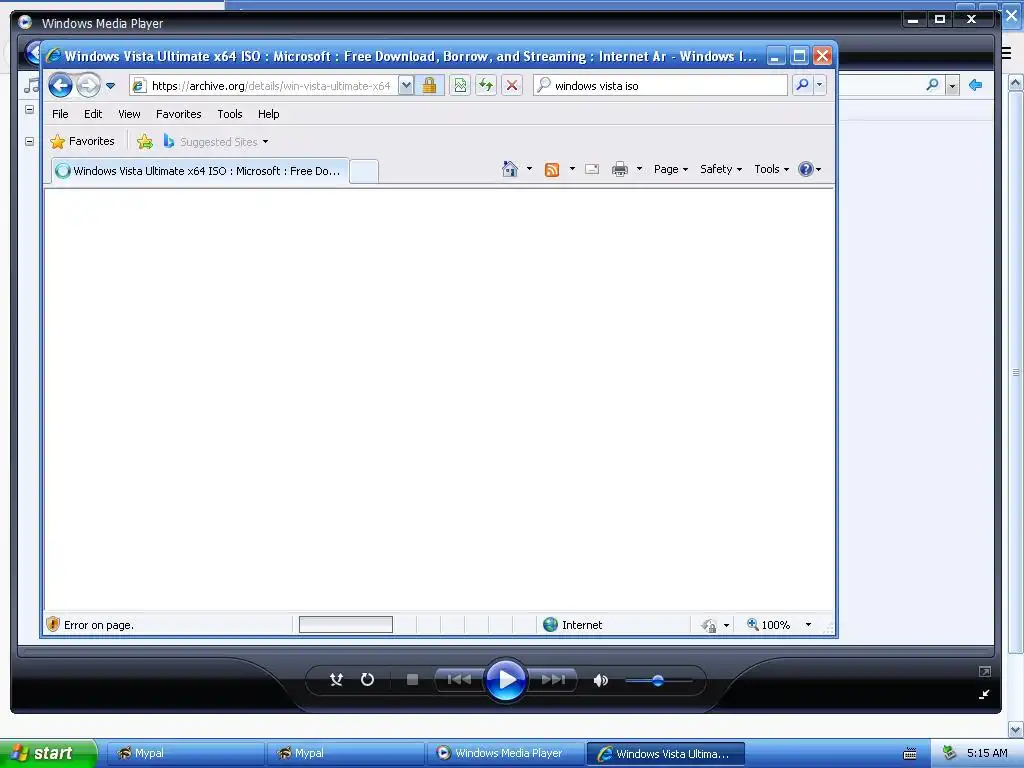The width and height of the screenshot is (1024, 768).
Task: Click Media Player blue back arrow
Action: click(x=976, y=85)
